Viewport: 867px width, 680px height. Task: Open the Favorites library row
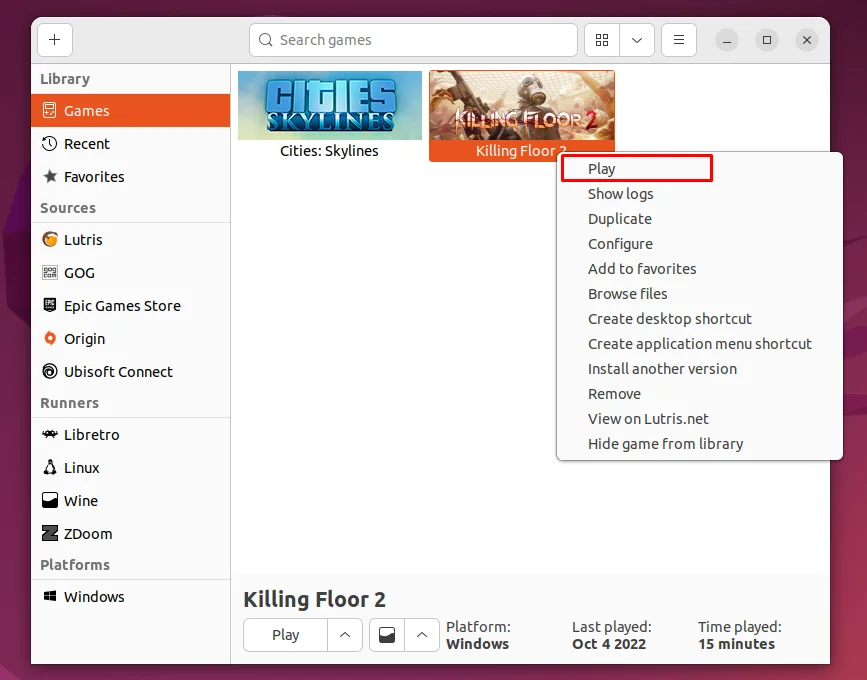pos(130,176)
